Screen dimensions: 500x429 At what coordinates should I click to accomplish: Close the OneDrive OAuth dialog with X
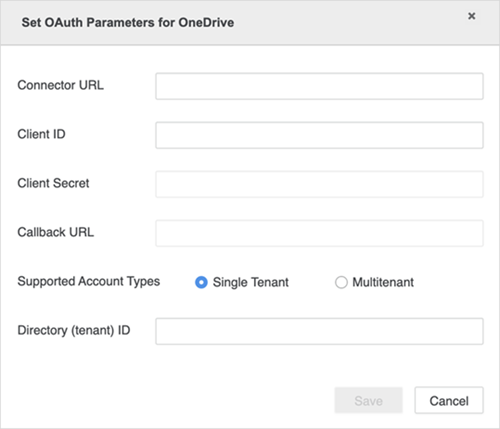coord(471,16)
